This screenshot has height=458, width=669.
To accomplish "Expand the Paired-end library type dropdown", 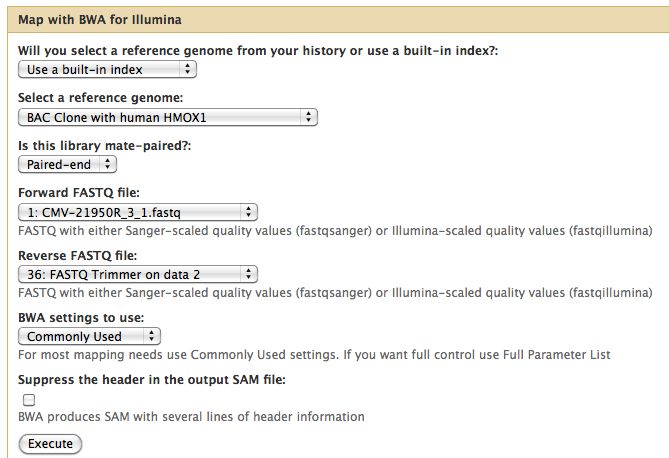I will (x=67, y=164).
